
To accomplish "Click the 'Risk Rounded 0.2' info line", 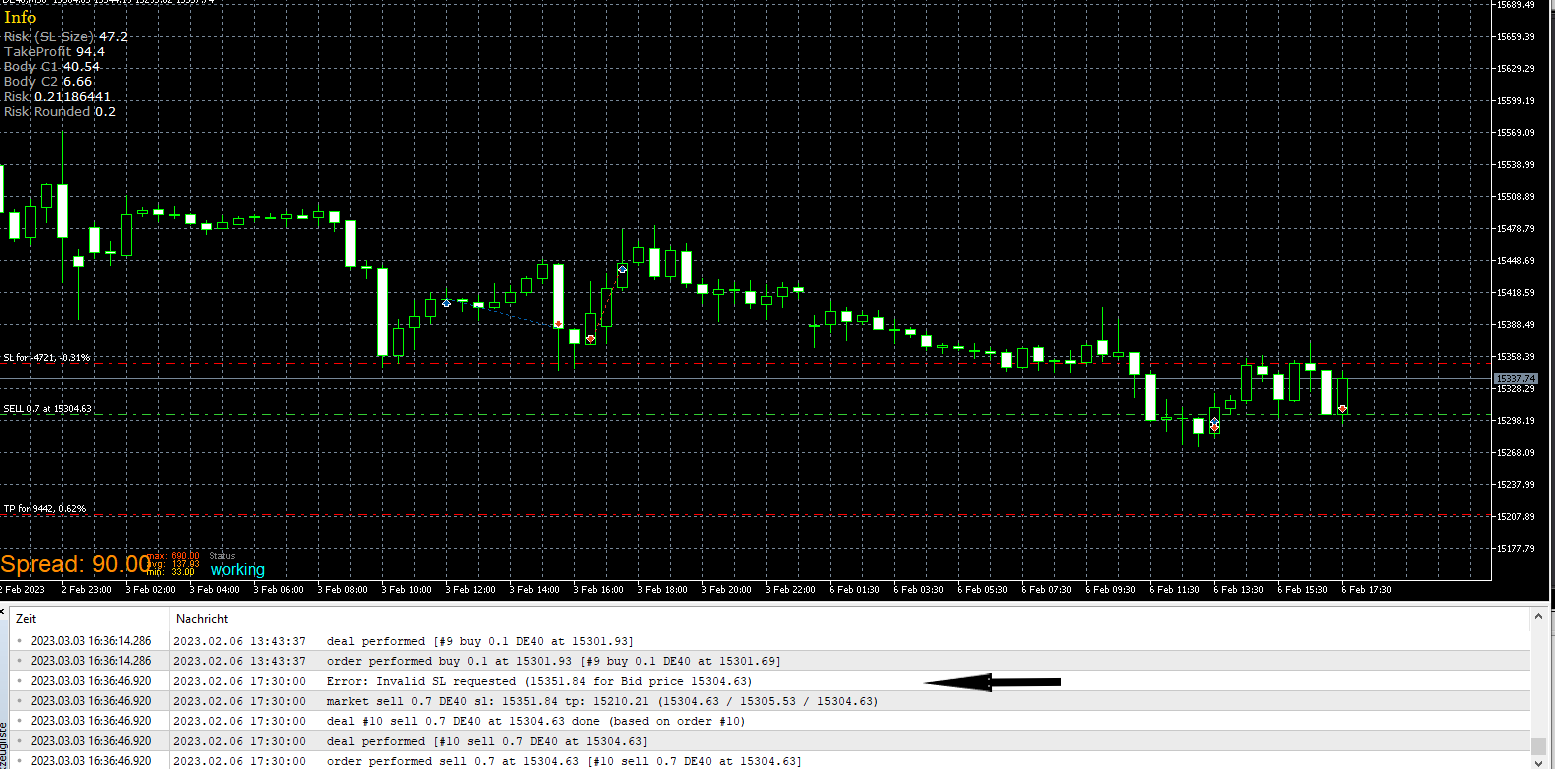I will coord(60,112).
